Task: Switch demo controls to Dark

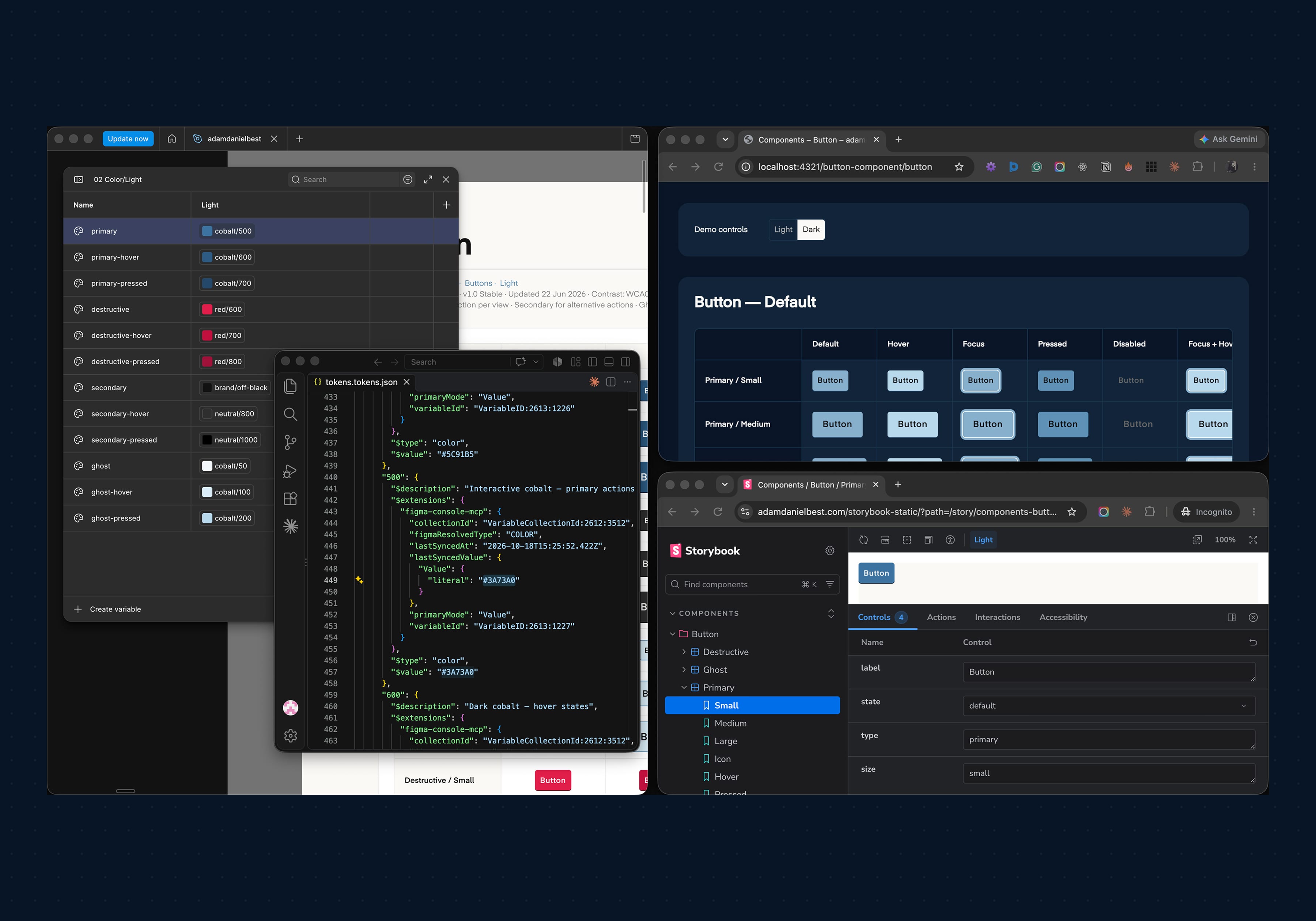Action: pos(811,229)
